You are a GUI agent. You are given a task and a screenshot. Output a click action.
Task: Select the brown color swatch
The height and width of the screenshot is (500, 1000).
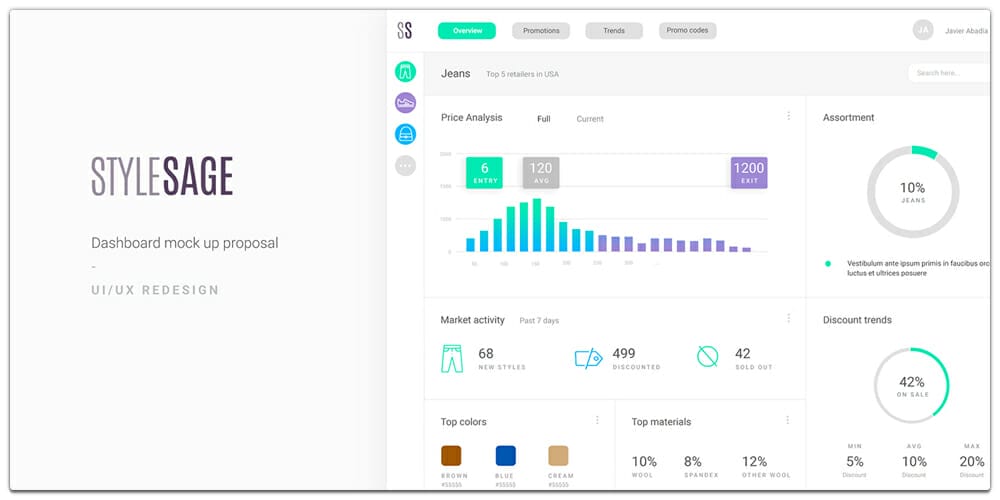(451, 455)
